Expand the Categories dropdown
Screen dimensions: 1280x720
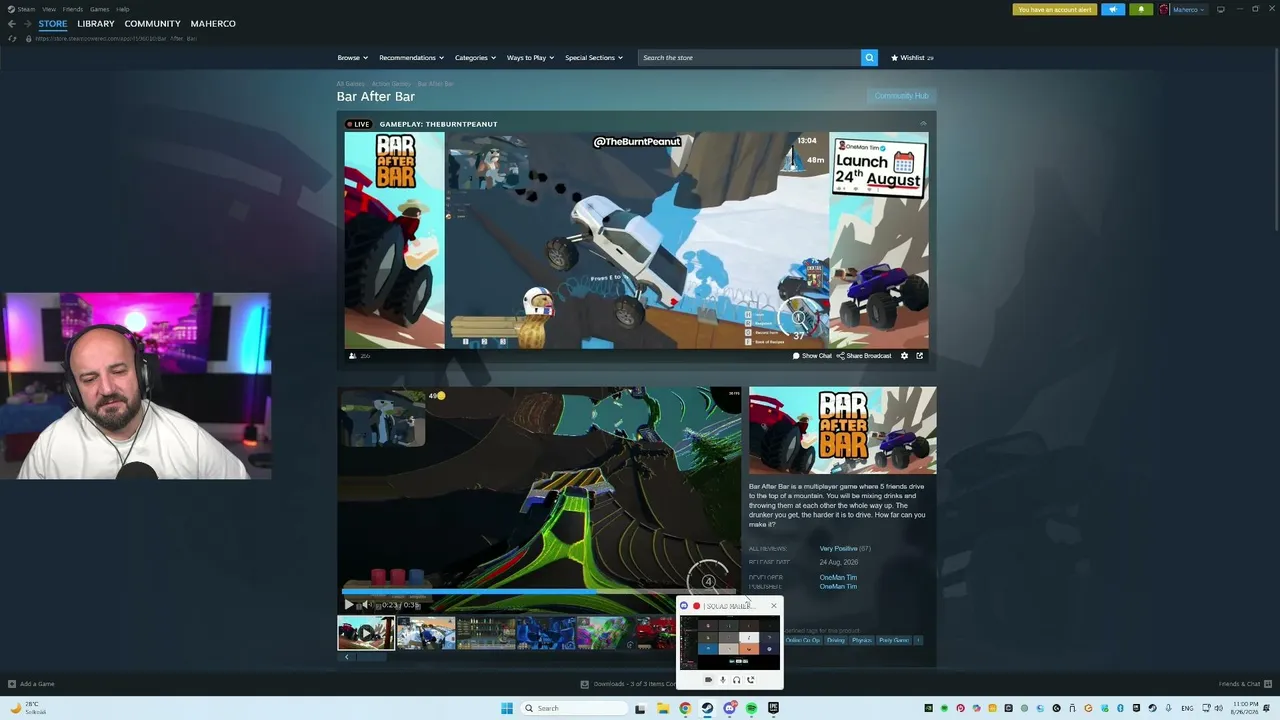[x=475, y=58]
